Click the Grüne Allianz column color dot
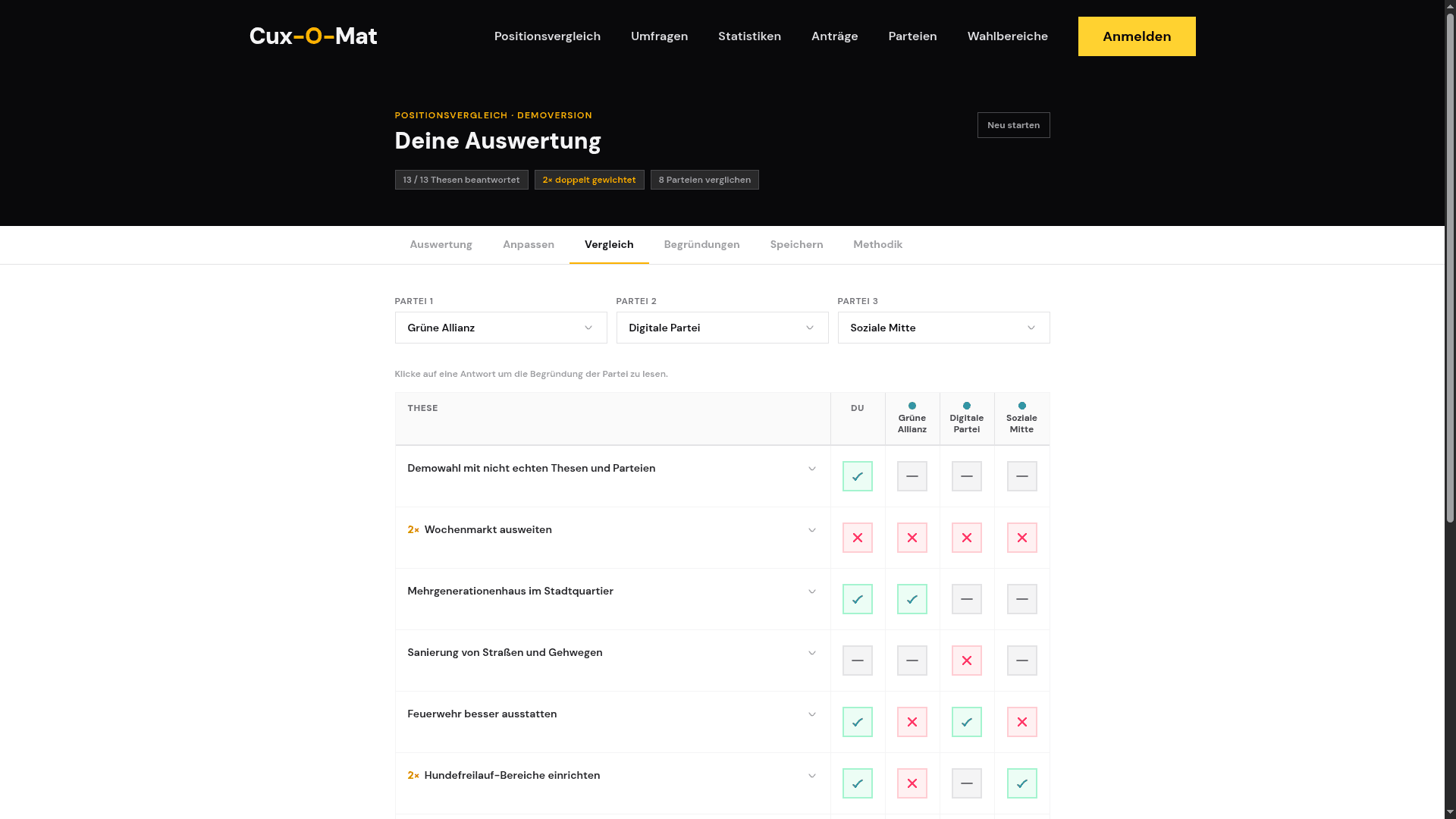 (912, 406)
